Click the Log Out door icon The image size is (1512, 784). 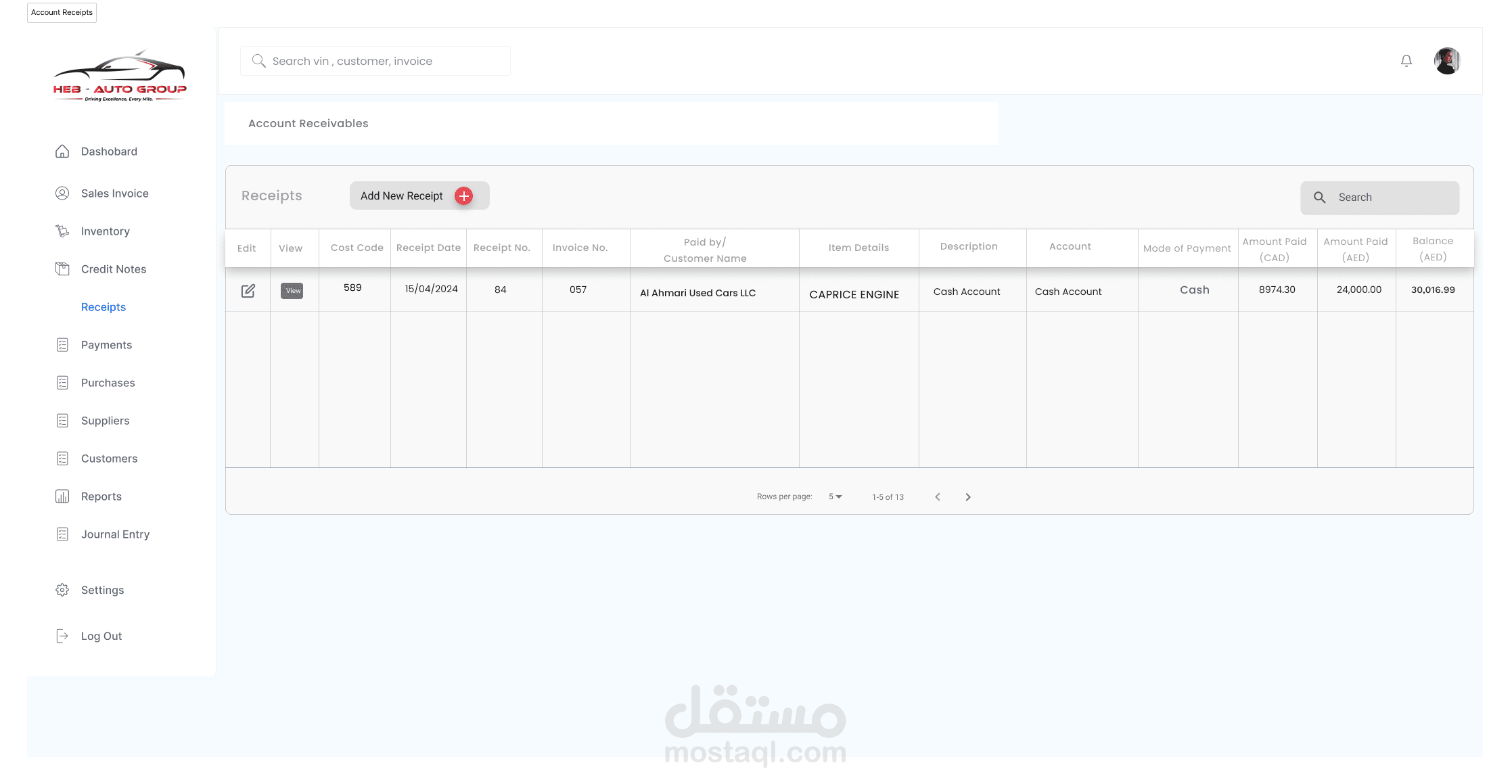click(62, 636)
